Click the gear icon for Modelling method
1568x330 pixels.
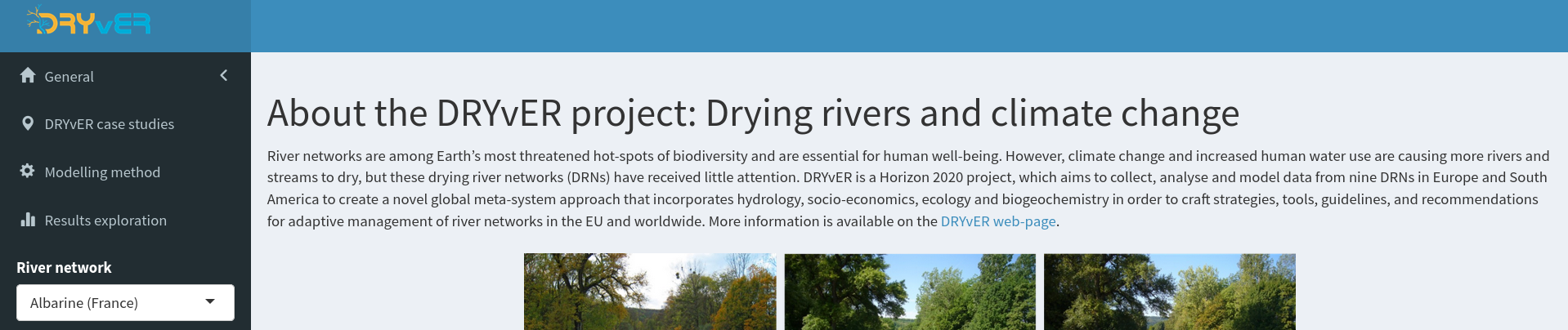tap(28, 171)
